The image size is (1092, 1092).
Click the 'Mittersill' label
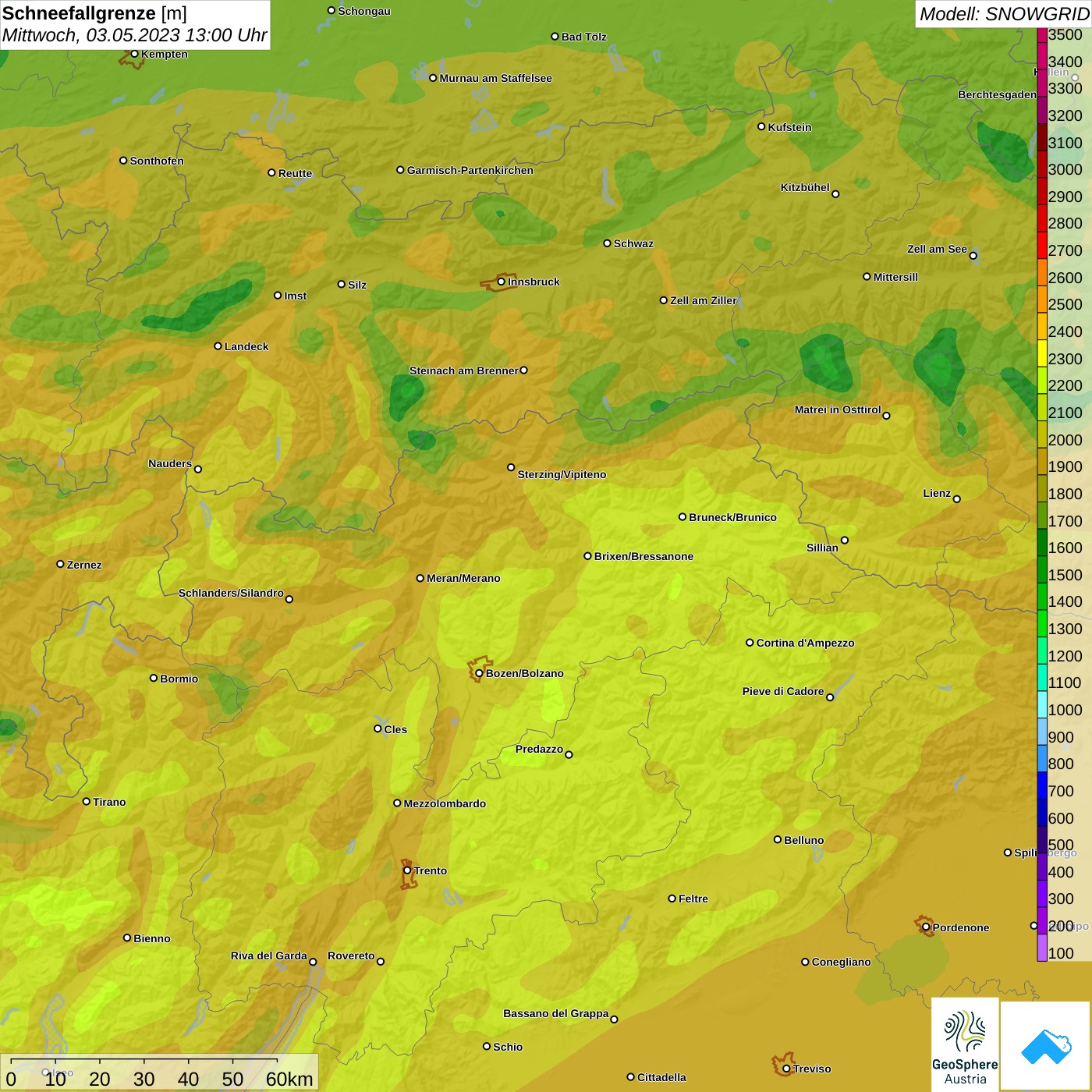tap(895, 277)
